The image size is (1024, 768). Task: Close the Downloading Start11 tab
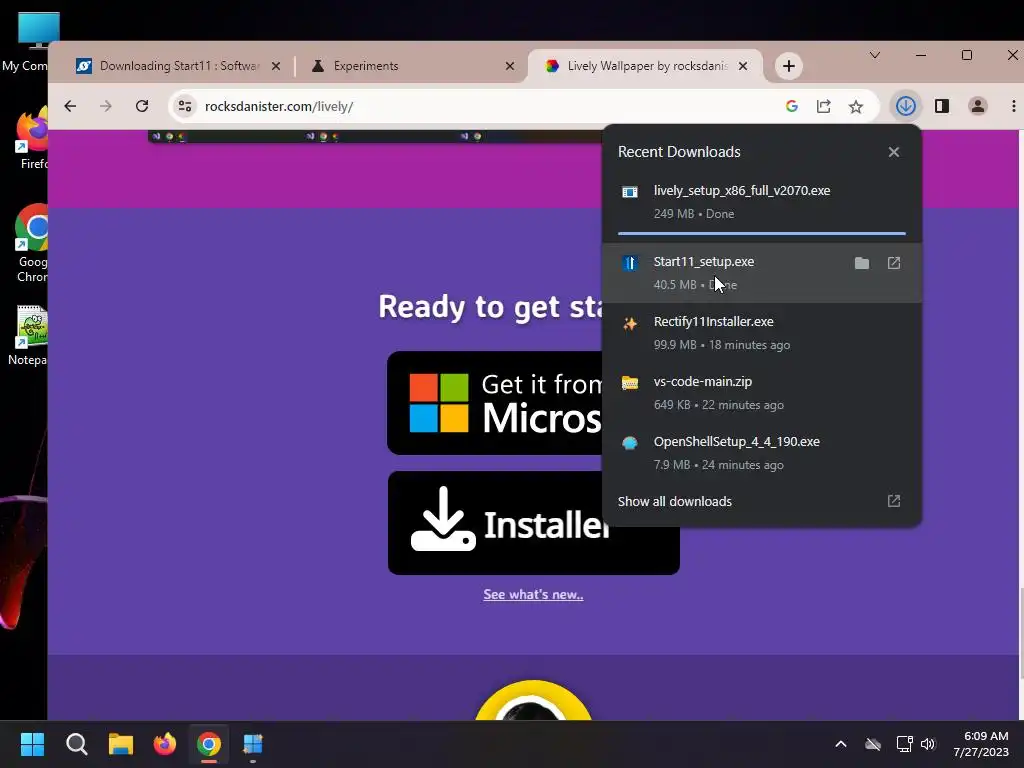tap(276, 66)
